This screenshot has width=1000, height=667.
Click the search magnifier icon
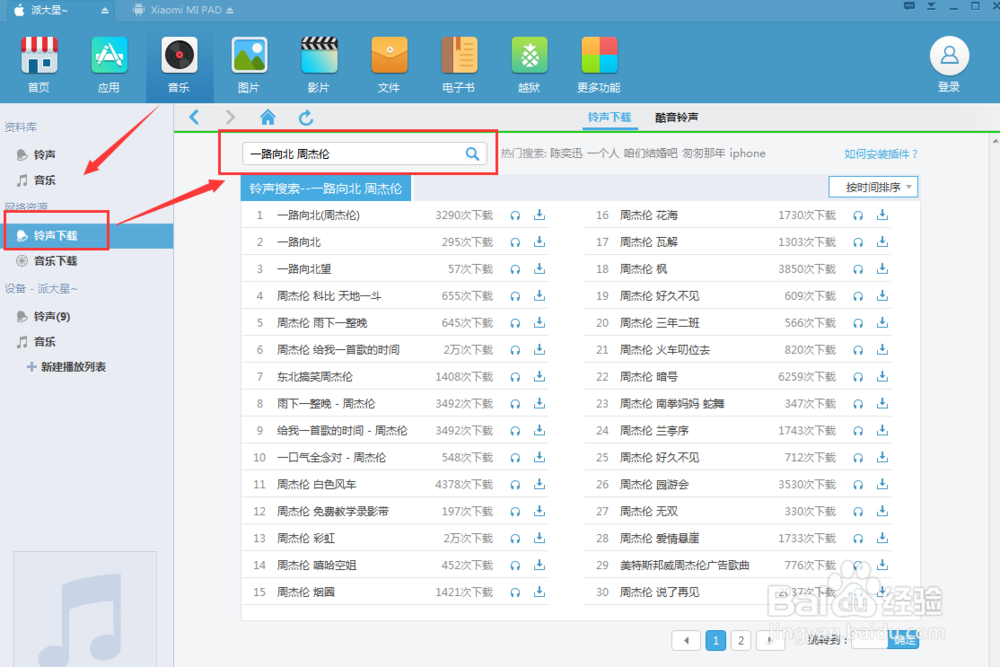click(x=473, y=154)
